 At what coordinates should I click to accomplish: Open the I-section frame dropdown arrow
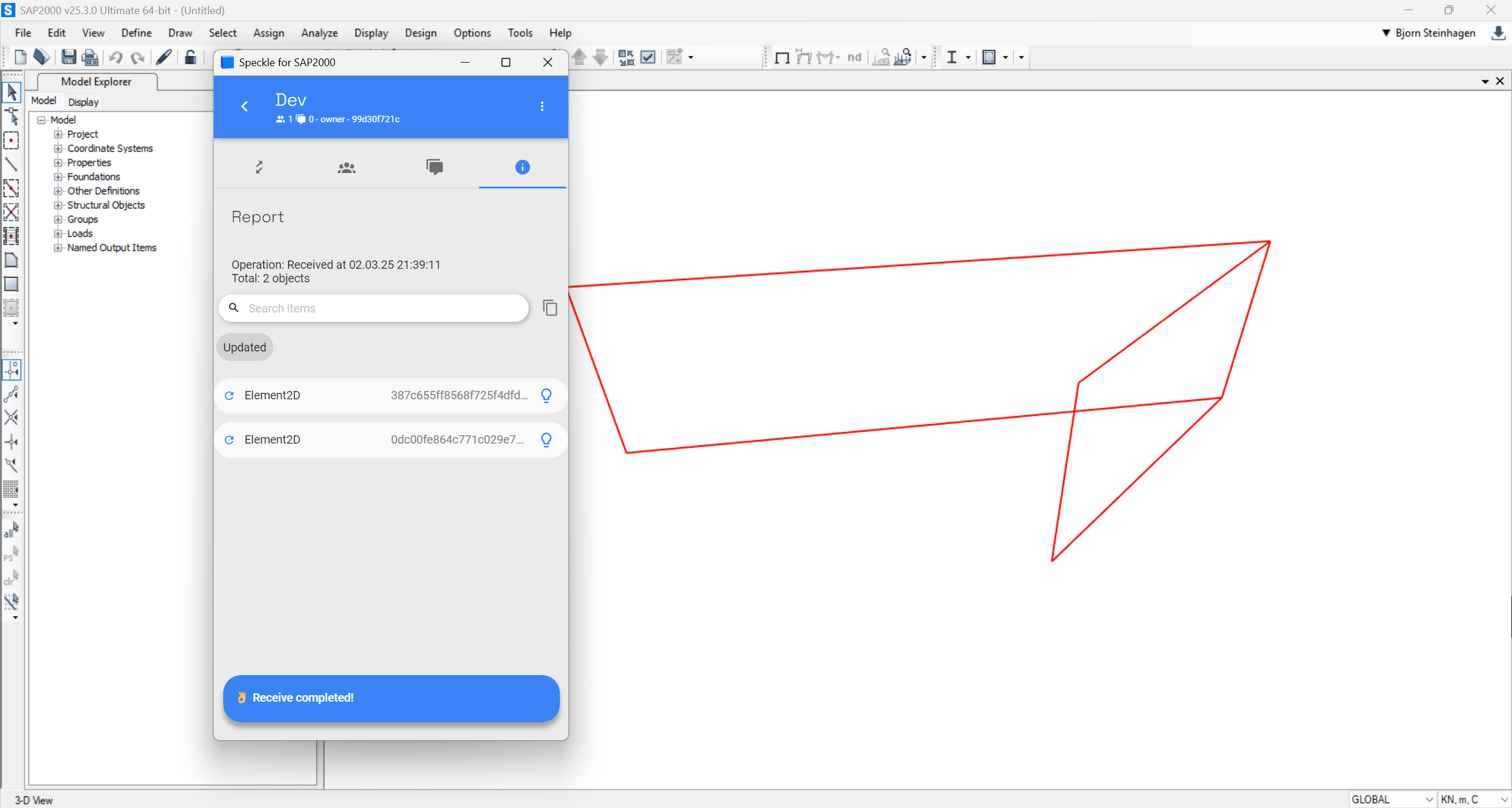point(968,57)
